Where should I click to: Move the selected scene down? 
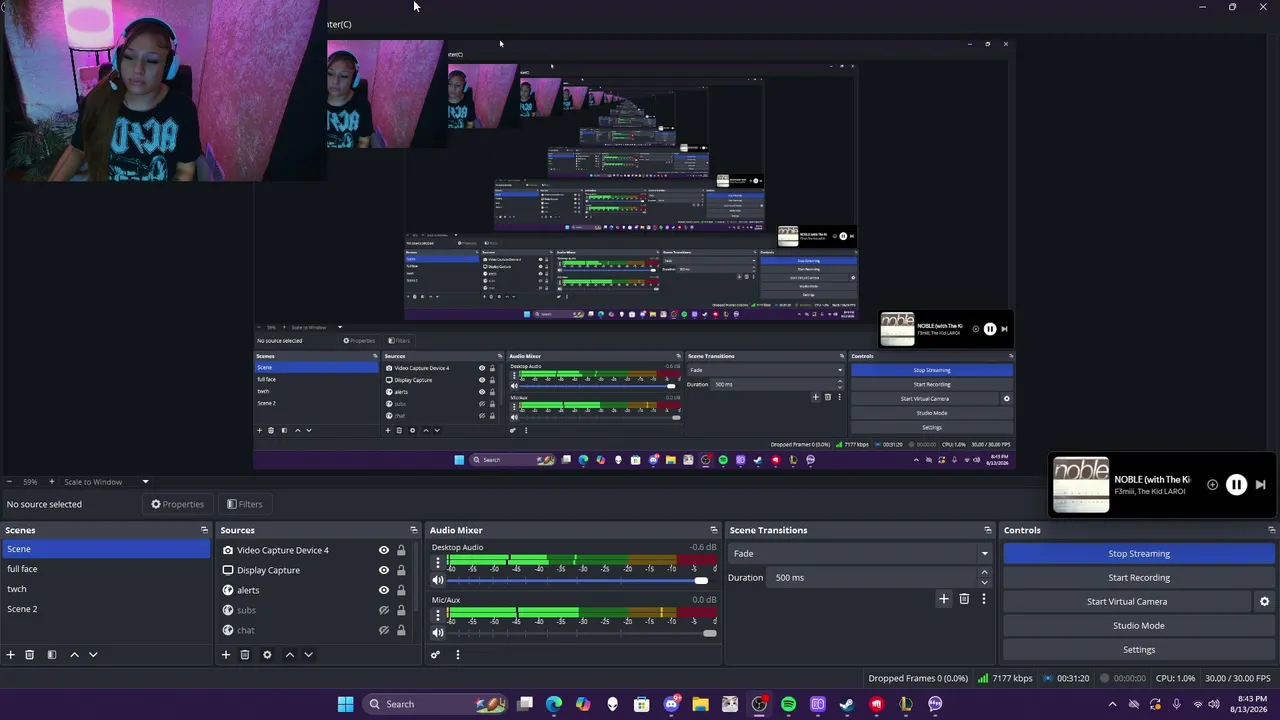93,655
